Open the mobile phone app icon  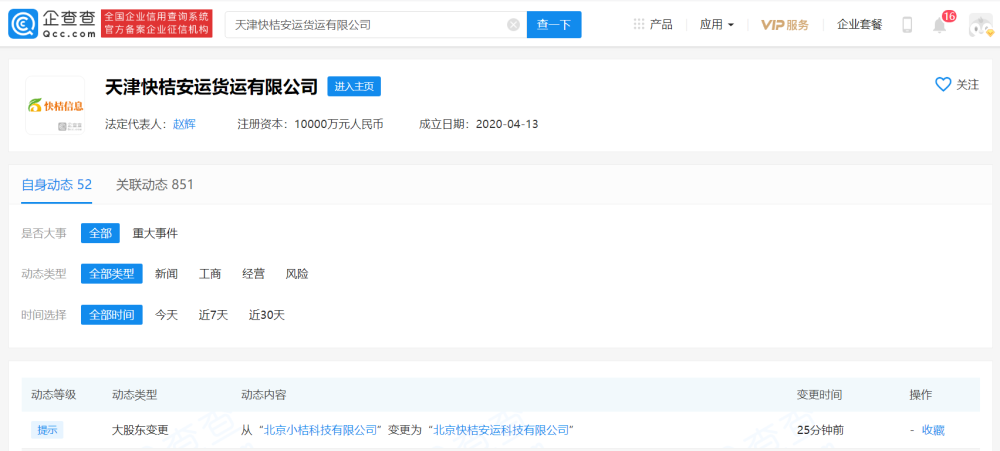pos(907,25)
